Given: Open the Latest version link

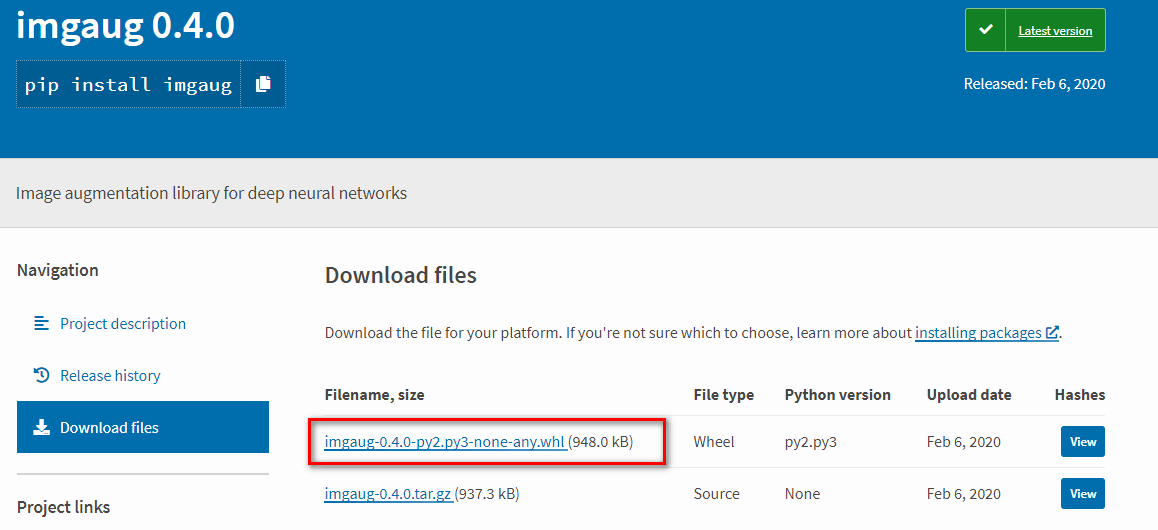Looking at the screenshot, I should 1055,31.
